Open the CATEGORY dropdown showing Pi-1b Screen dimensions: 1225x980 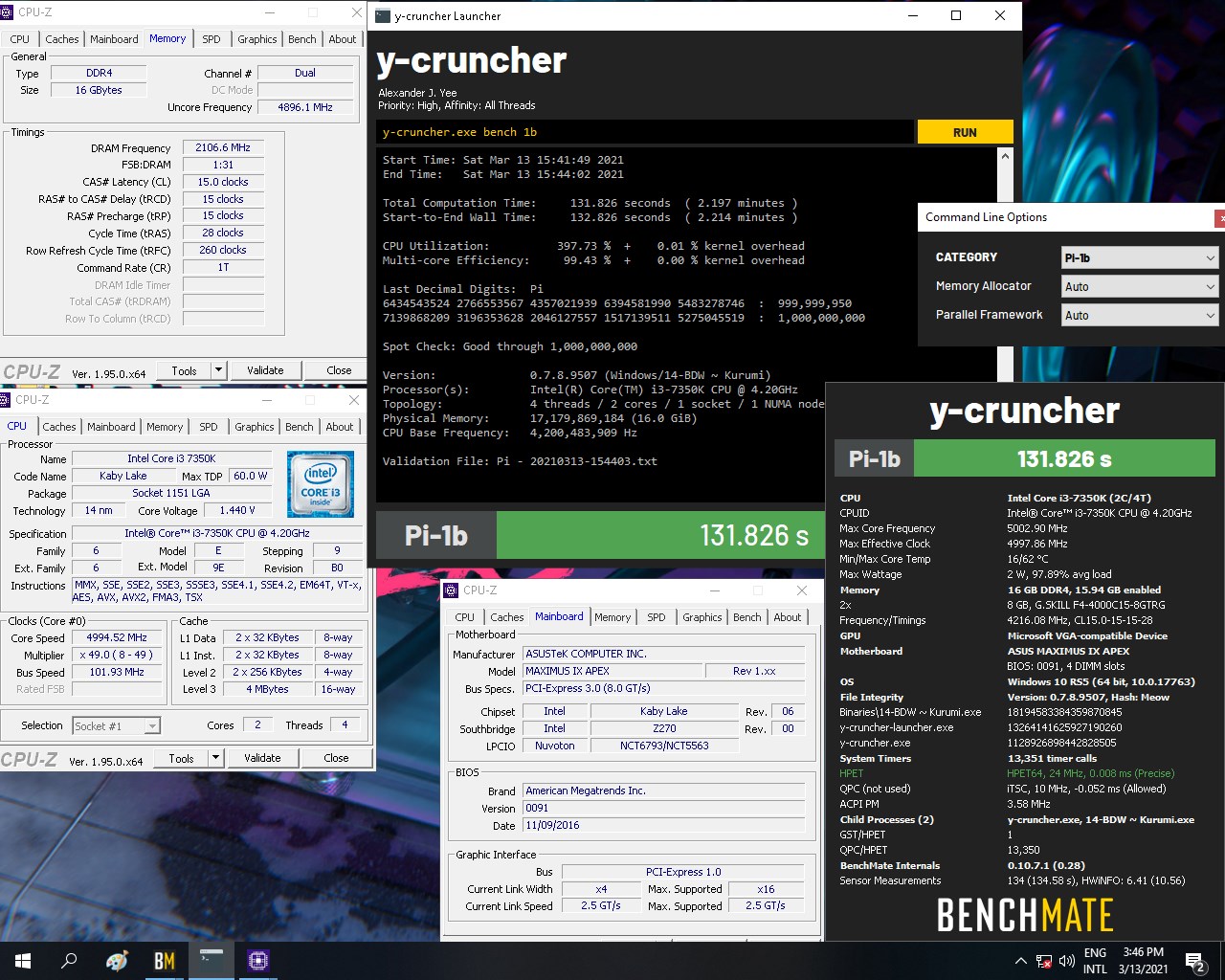[1140, 257]
